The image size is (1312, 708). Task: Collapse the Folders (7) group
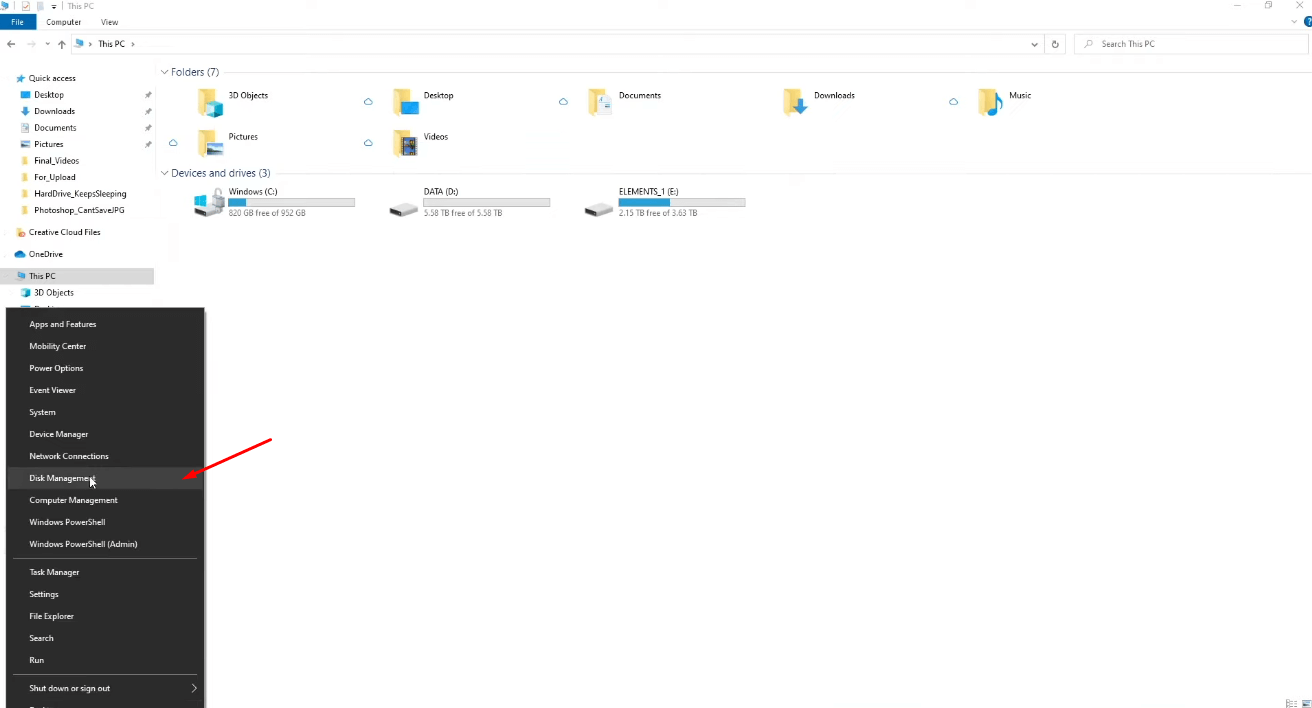[x=165, y=72]
